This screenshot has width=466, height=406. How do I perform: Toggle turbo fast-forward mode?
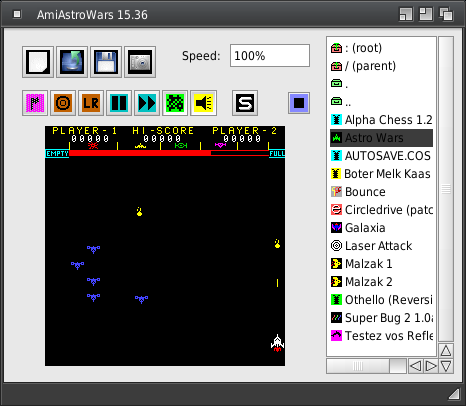click(147, 103)
